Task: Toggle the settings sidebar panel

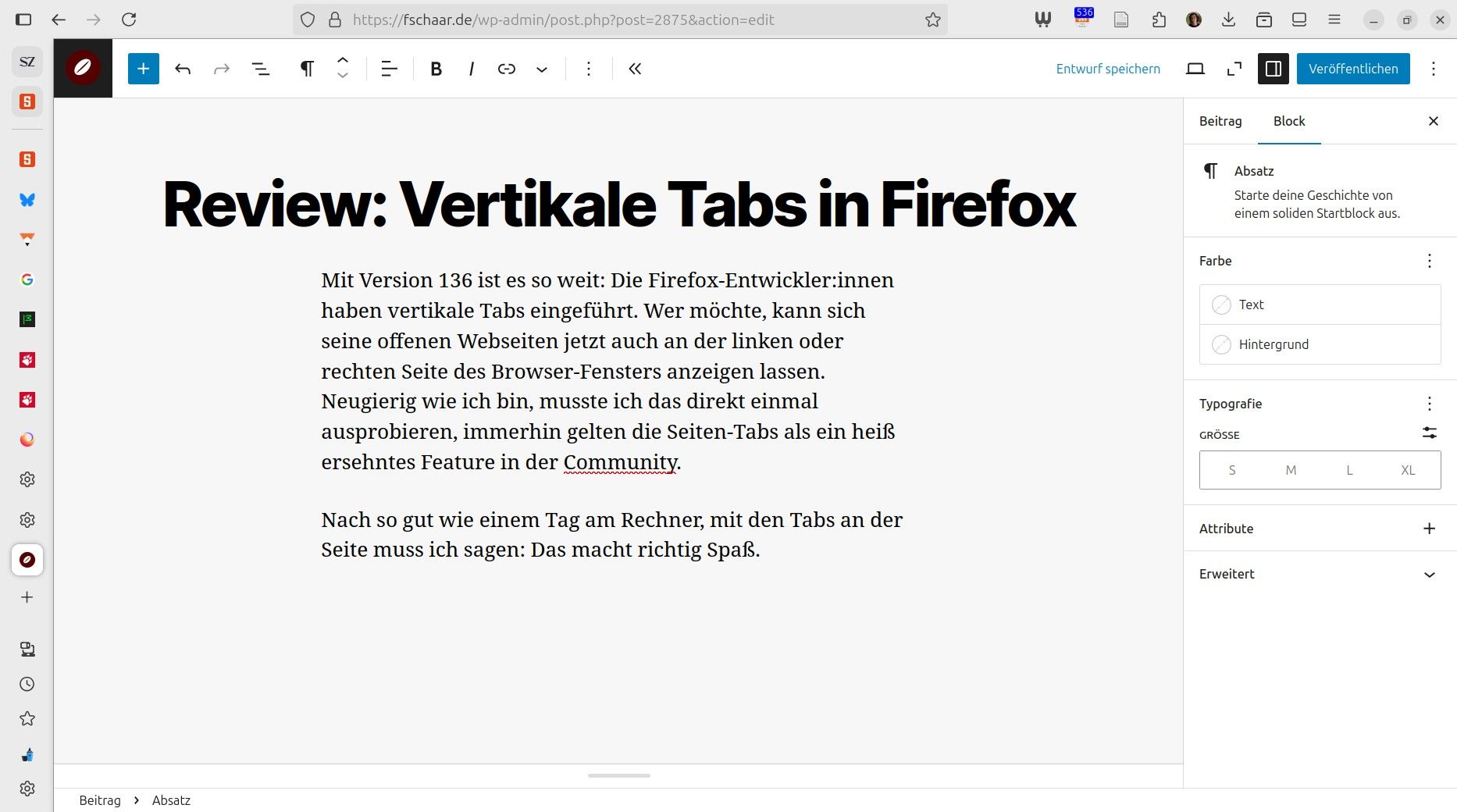Action: 1273,69
